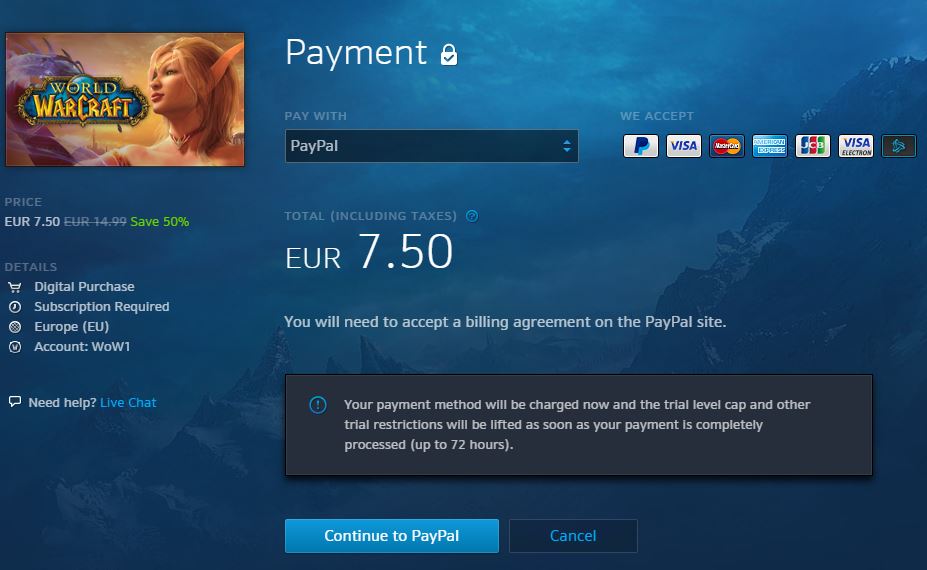This screenshot has height=570, width=927.
Task: Open the Pay With PayPal dropdown
Action: click(432, 145)
